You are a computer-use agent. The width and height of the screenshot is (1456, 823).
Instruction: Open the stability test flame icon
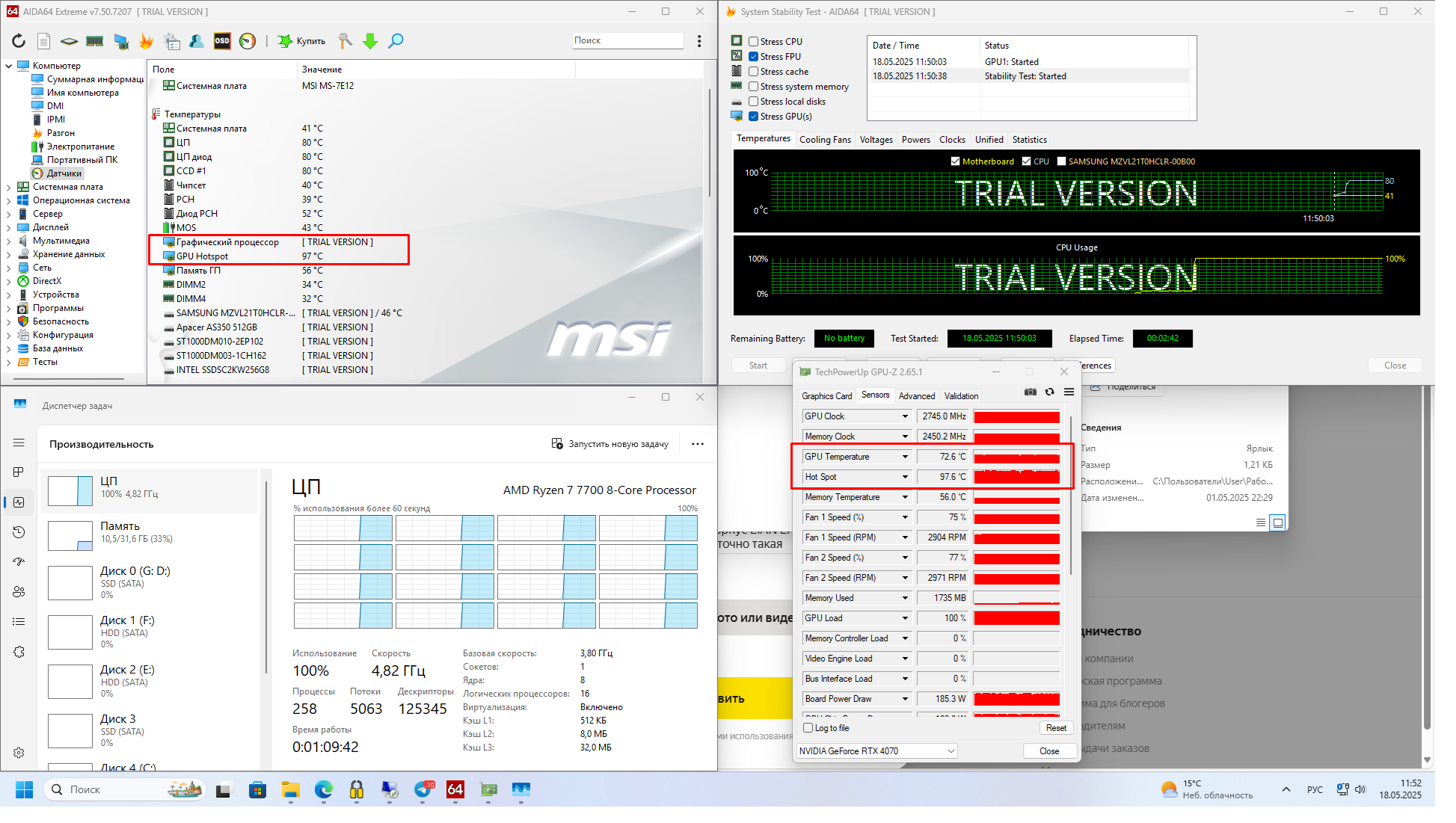146,41
